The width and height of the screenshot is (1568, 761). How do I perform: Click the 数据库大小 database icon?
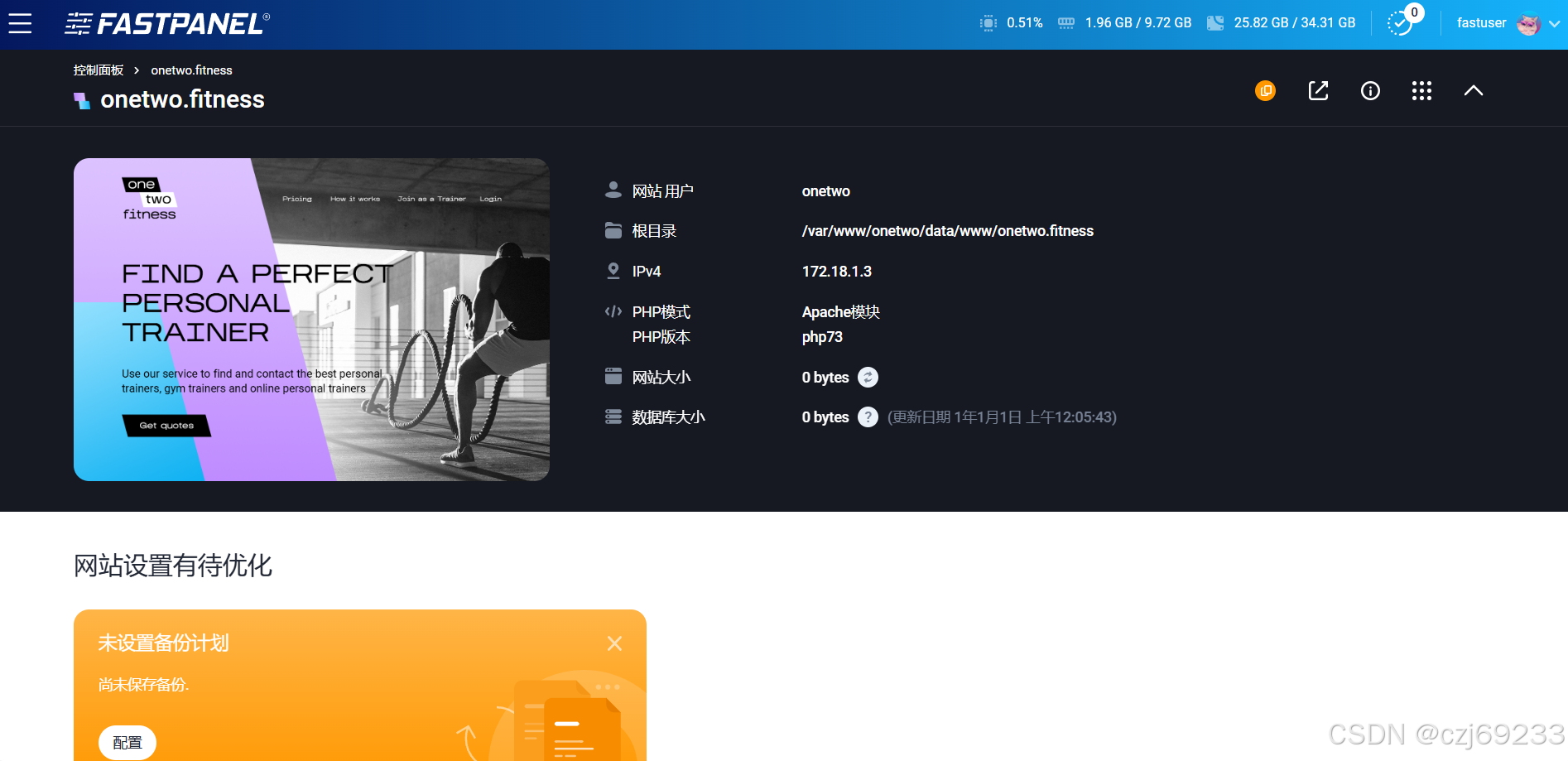(x=613, y=417)
